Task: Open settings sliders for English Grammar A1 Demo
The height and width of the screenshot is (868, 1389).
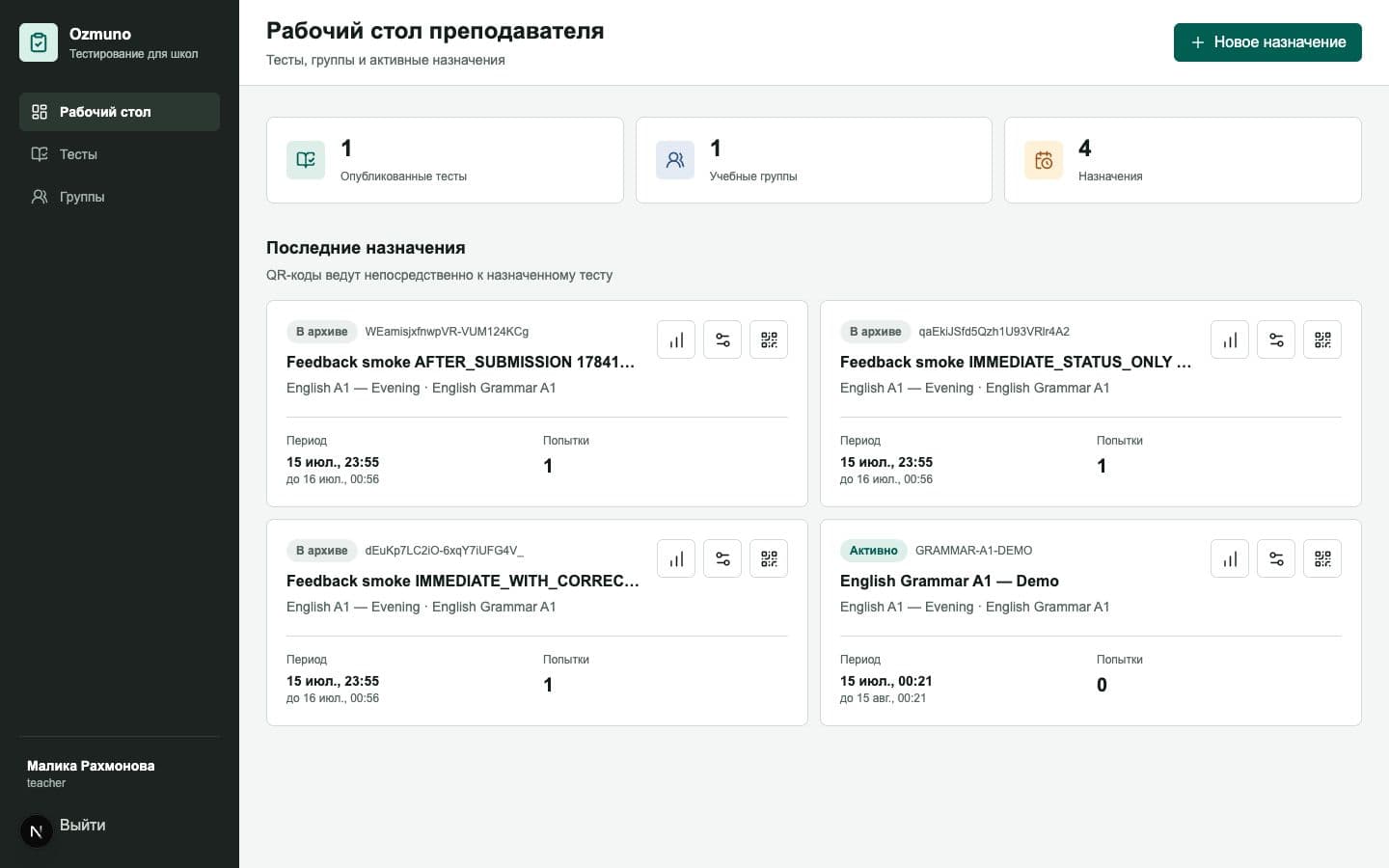Action: click(1276, 558)
